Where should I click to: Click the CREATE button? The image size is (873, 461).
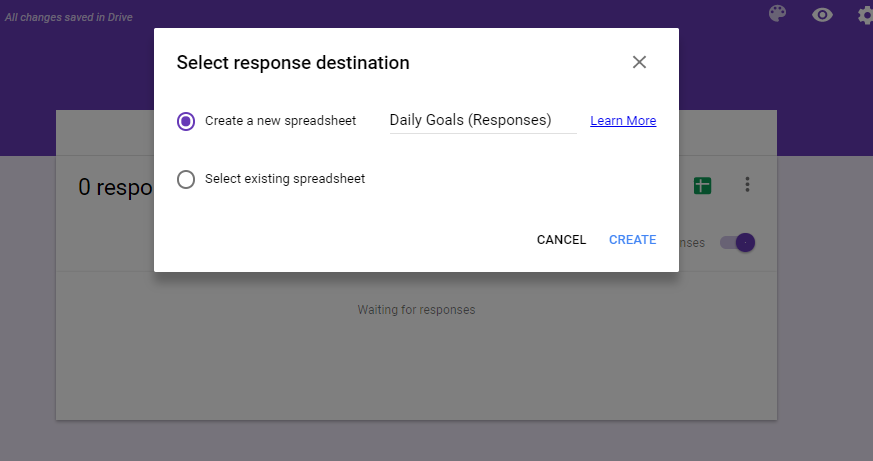[x=632, y=240]
